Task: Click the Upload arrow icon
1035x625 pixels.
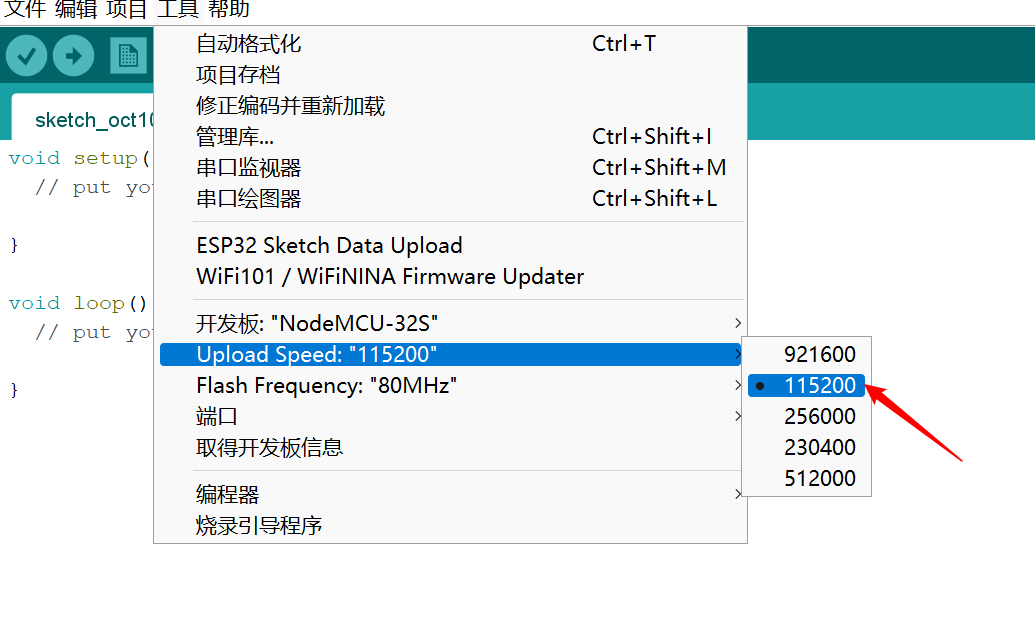Action: coord(73,55)
